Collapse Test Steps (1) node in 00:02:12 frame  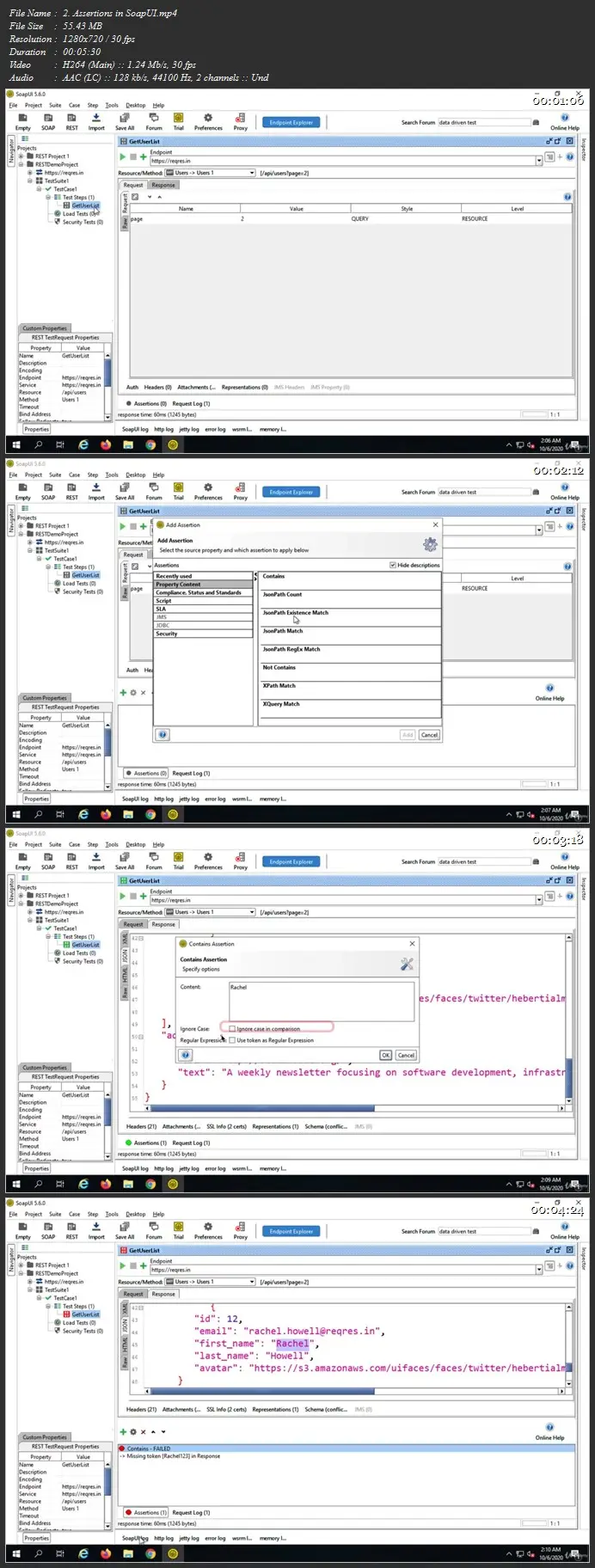point(48,567)
